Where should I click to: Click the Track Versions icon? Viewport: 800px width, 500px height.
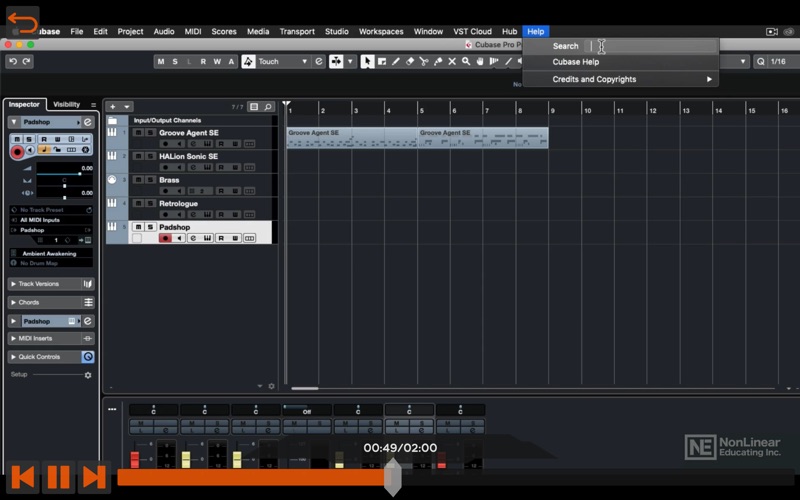click(88, 284)
